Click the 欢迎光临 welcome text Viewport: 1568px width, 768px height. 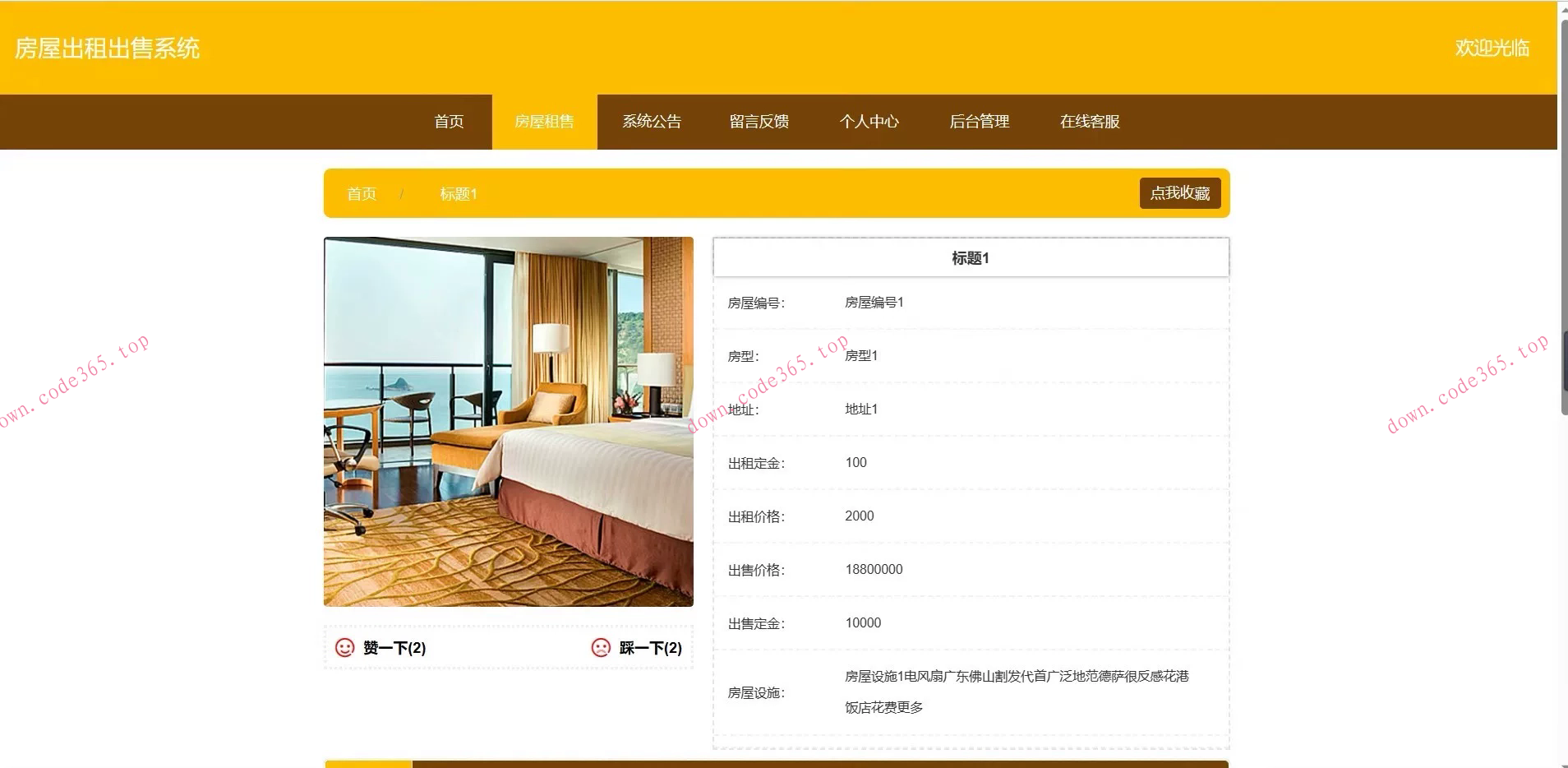click(x=1492, y=49)
